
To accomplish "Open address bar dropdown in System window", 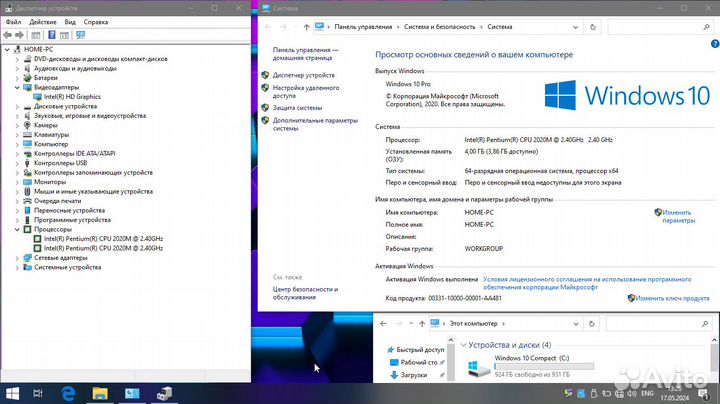I will pyautogui.click(x=575, y=27).
